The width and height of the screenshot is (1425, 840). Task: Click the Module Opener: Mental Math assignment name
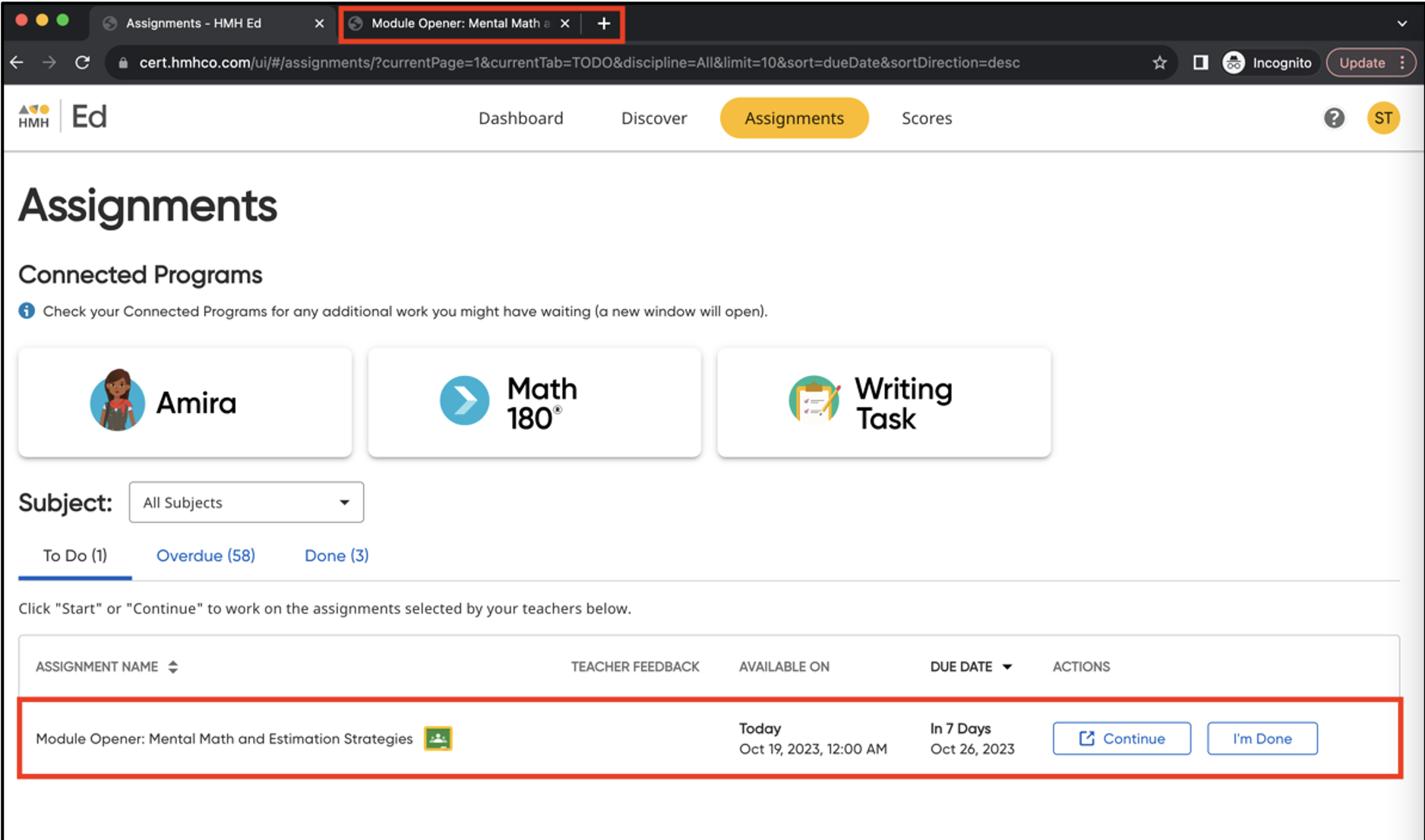224,739
